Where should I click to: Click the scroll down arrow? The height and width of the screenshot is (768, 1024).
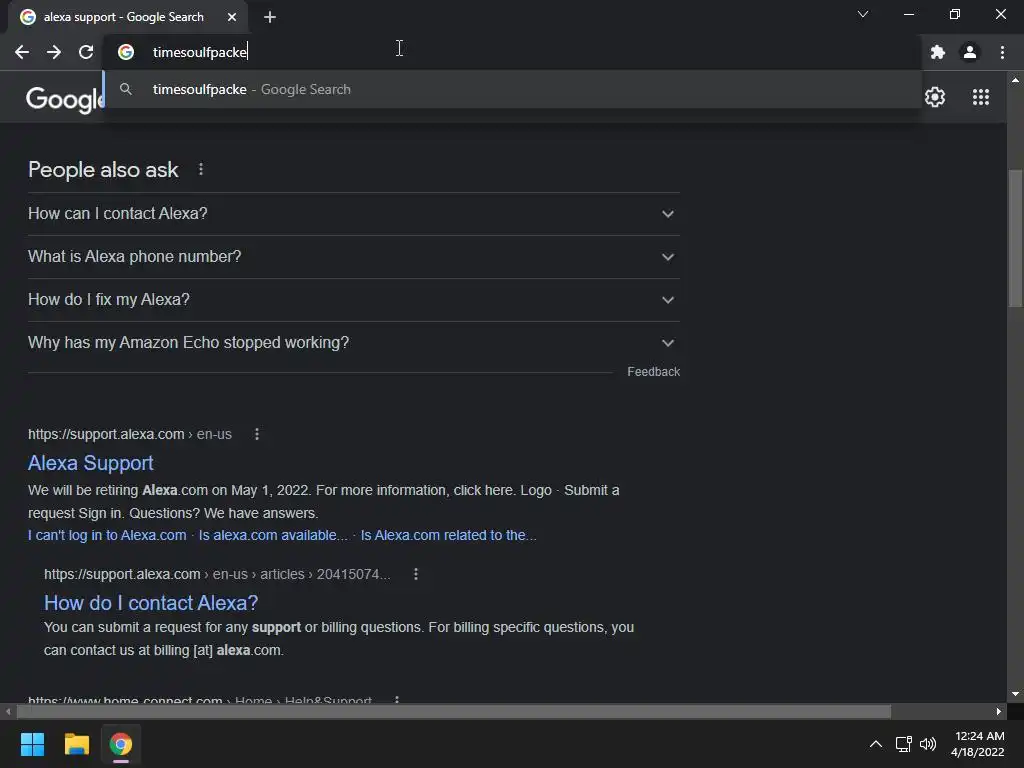click(1015, 694)
